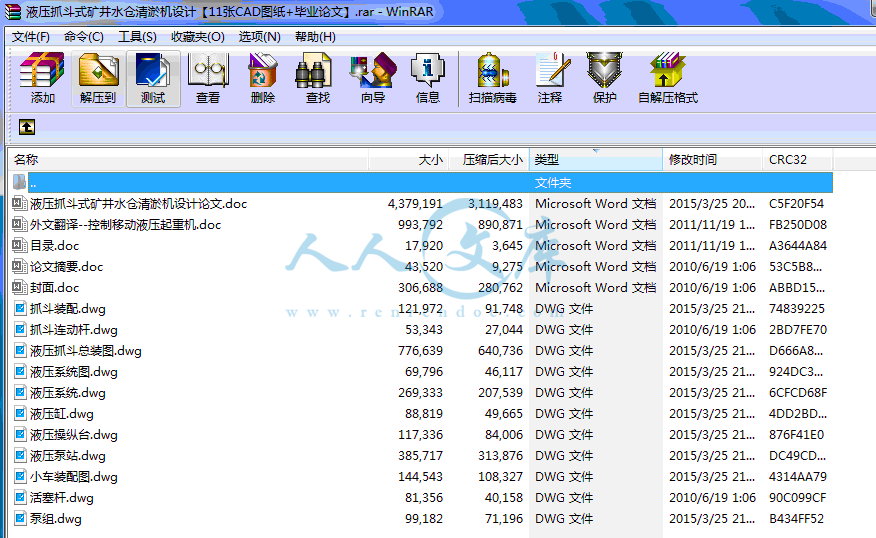The width and height of the screenshot is (876, 538).
Task: Sort by the 类型 column header
Action: click(596, 160)
